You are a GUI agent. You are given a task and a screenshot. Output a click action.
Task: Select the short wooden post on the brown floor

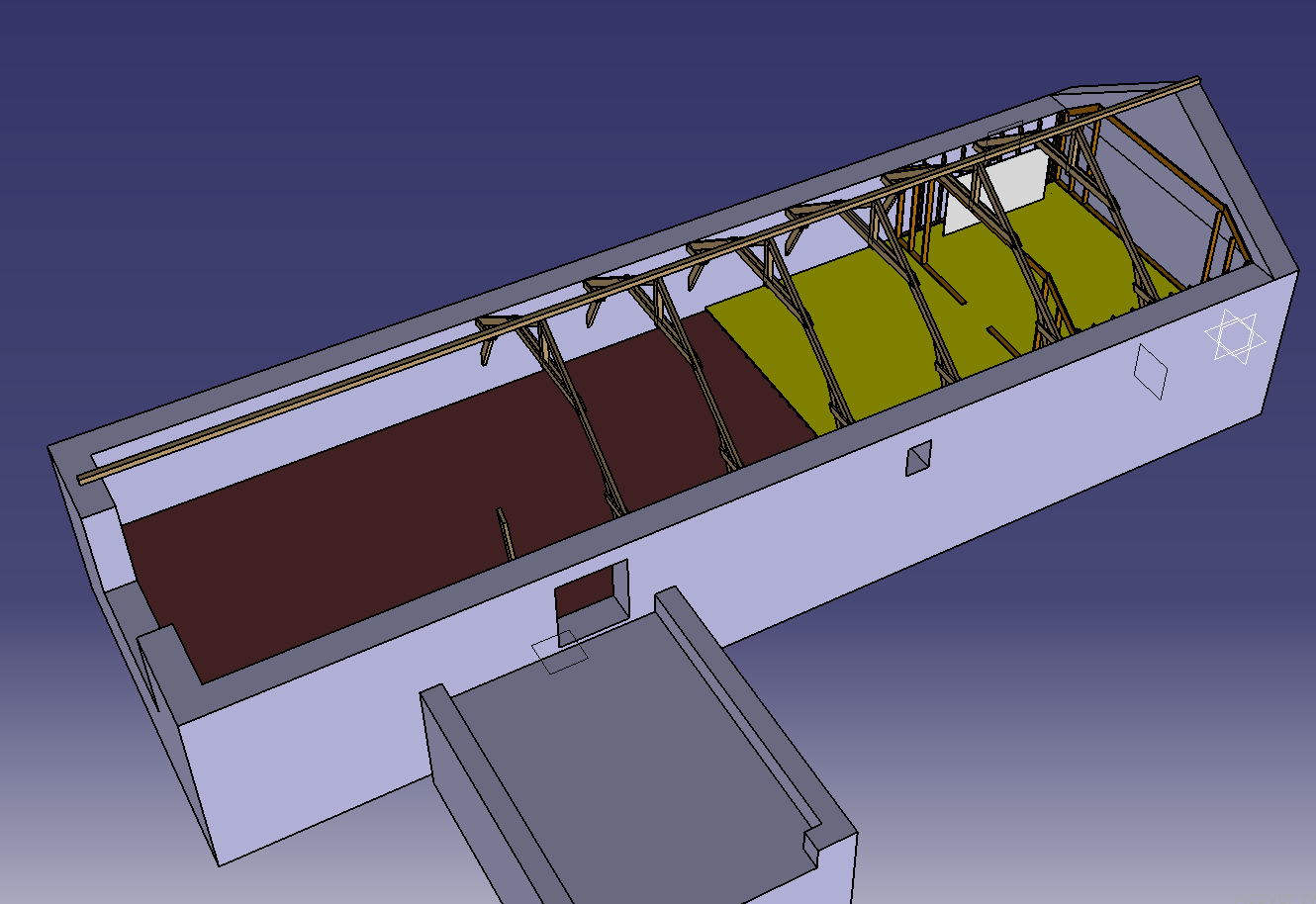(x=505, y=534)
